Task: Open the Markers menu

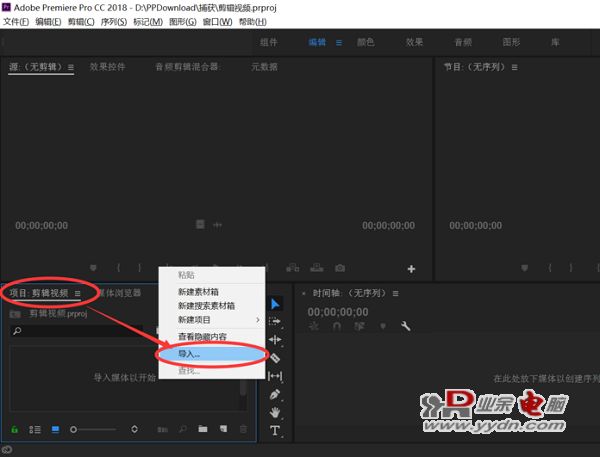Action: tap(148, 22)
